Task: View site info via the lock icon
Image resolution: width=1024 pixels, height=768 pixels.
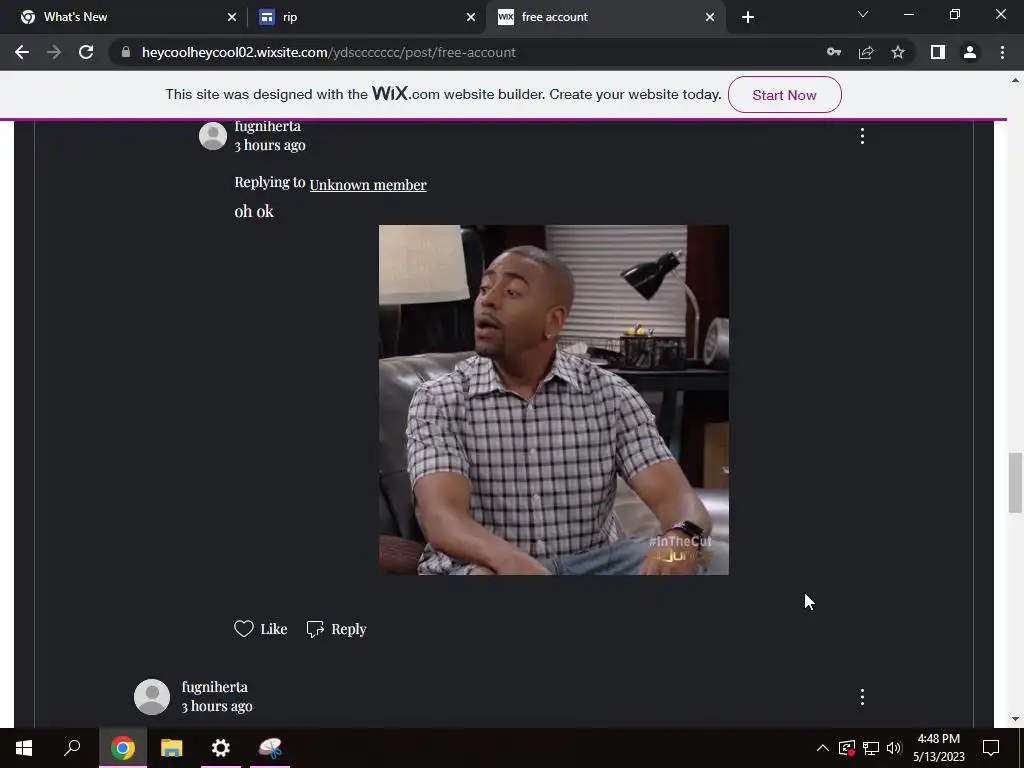Action: click(x=126, y=52)
